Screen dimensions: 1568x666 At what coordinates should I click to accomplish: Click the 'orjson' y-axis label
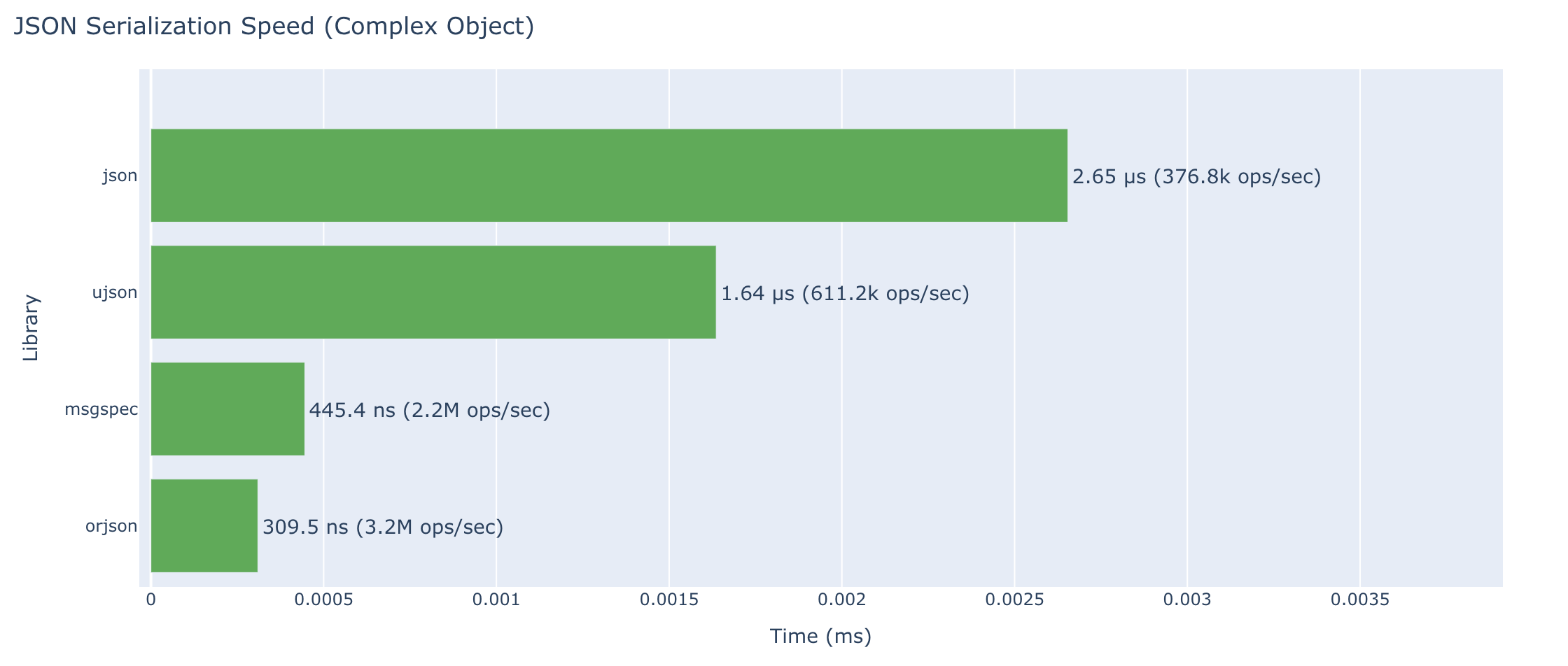pyautogui.click(x=111, y=527)
